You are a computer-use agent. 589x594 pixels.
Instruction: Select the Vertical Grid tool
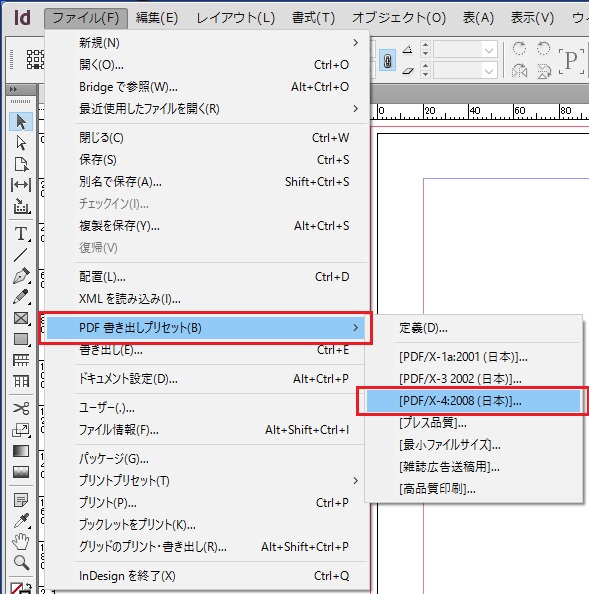[x=21, y=381]
